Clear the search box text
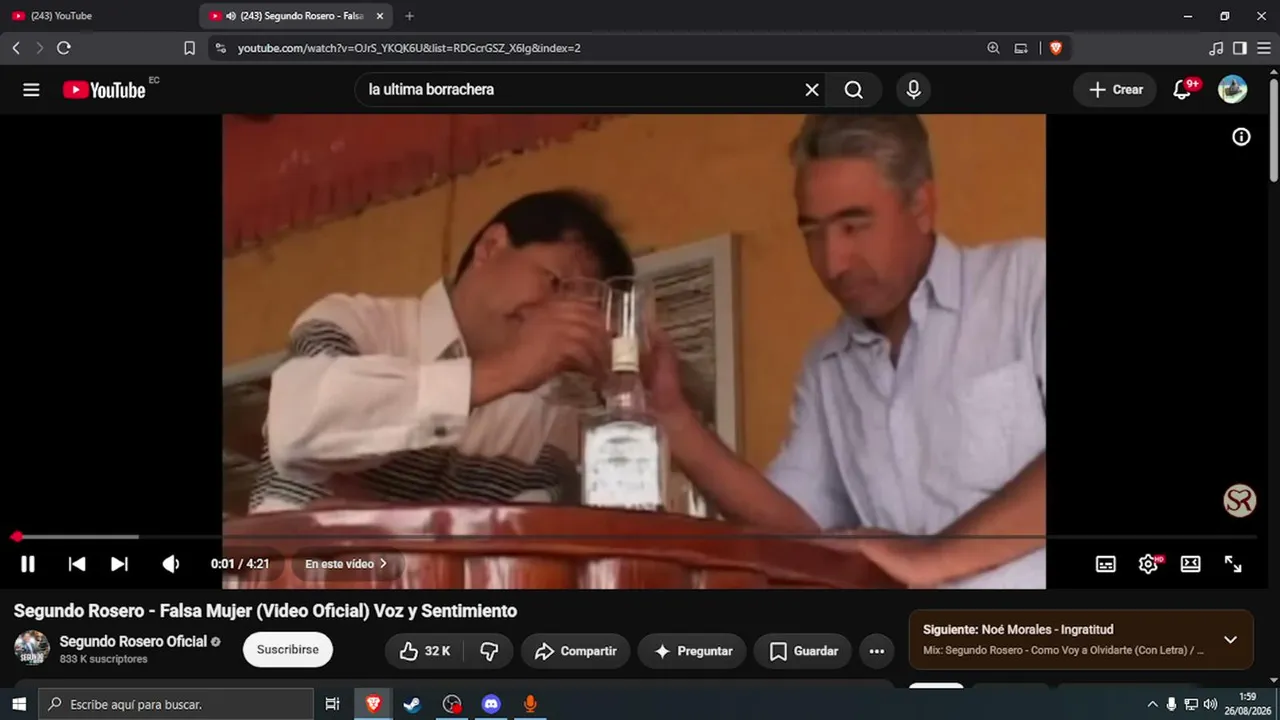 812,90
